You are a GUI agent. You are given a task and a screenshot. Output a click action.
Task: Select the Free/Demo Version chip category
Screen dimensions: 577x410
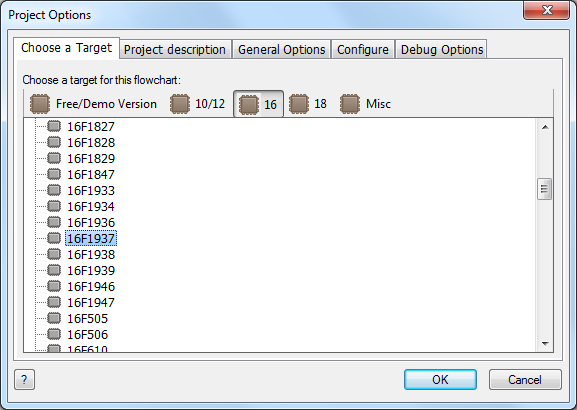[93, 104]
